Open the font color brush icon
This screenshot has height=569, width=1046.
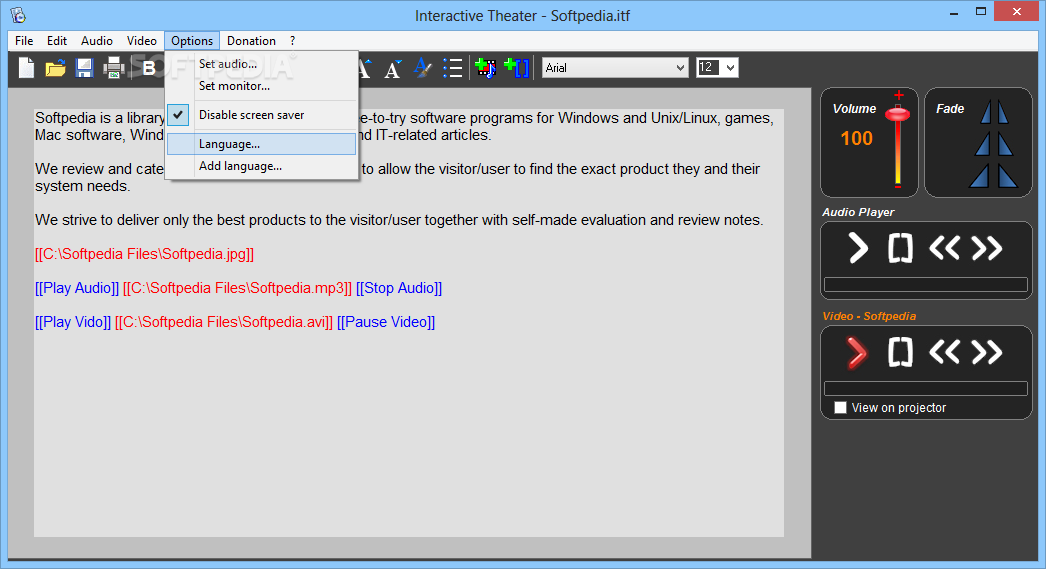(422, 68)
